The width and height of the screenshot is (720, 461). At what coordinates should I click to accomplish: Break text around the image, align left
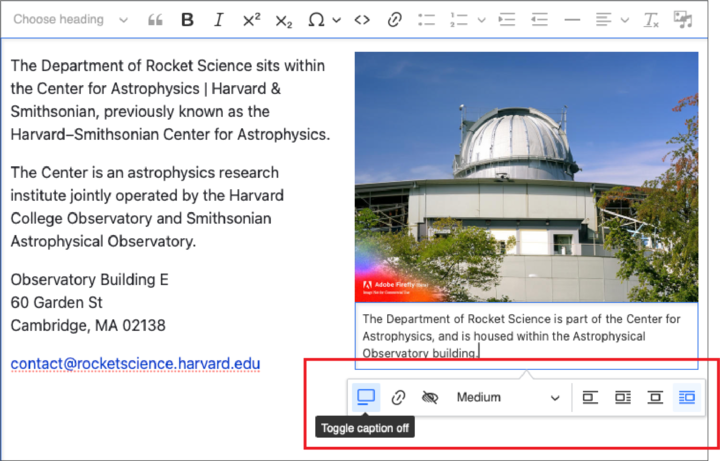(x=590, y=397)
